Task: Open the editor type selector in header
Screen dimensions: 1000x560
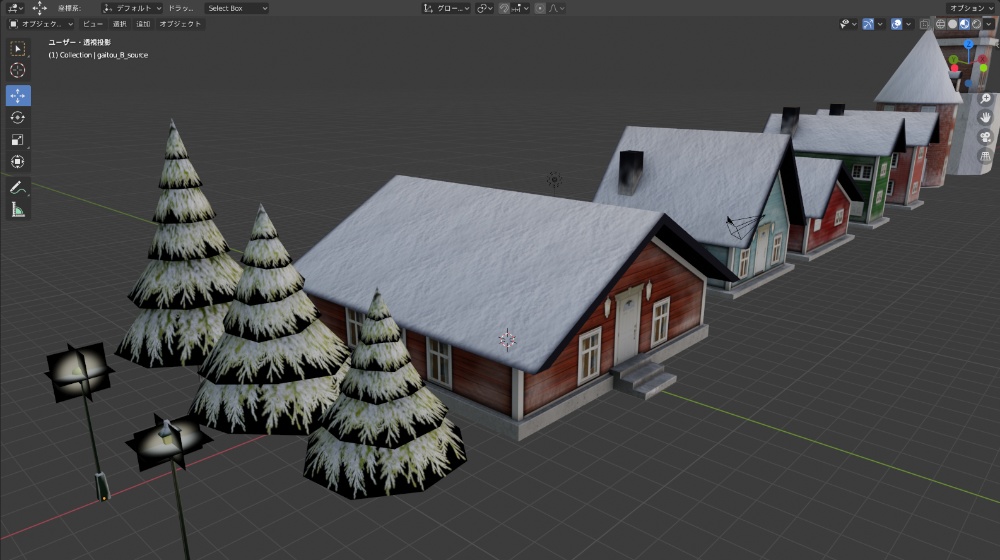Action: [x=13, y=8]
